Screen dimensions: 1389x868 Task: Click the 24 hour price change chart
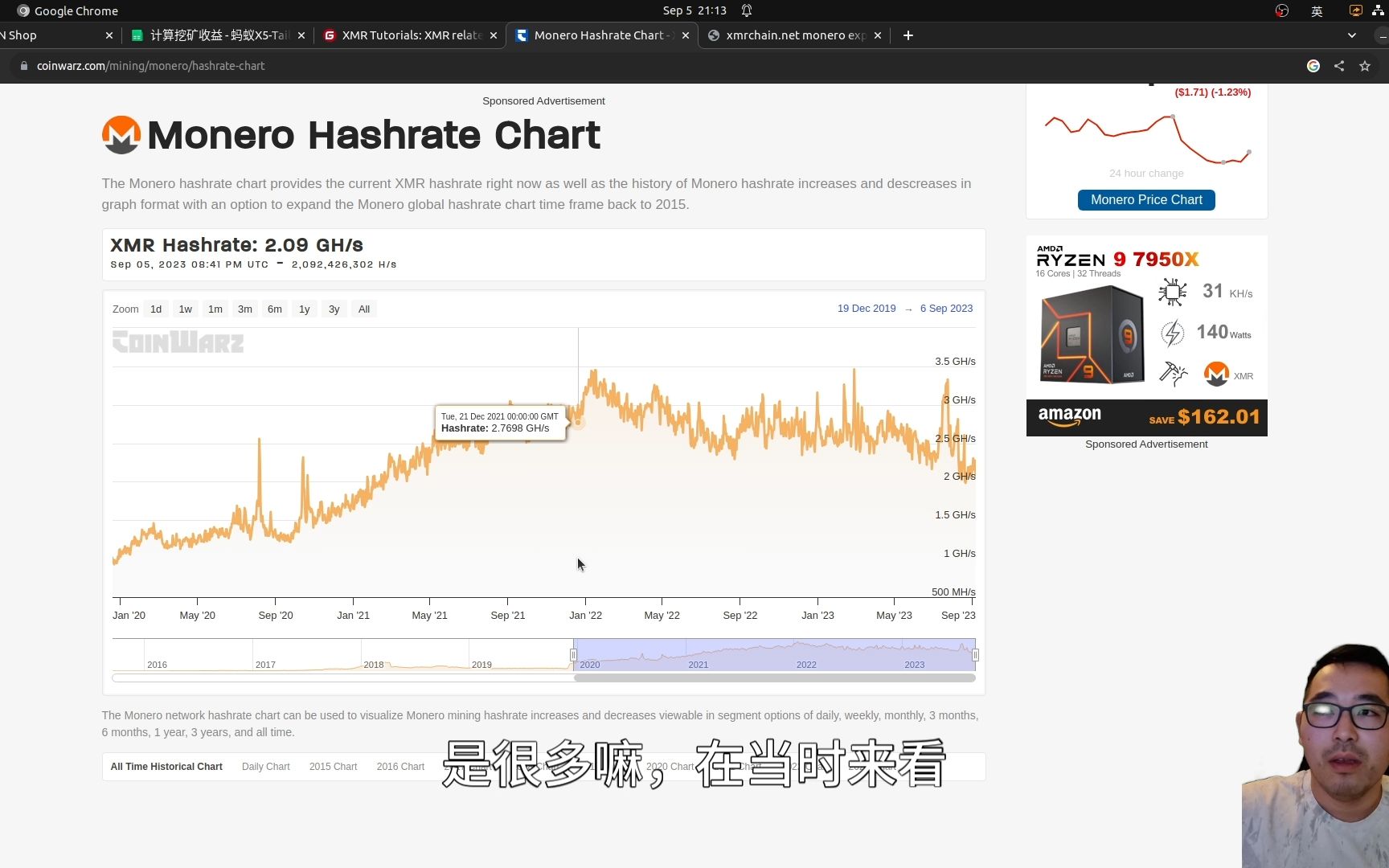pos(1146,138)
